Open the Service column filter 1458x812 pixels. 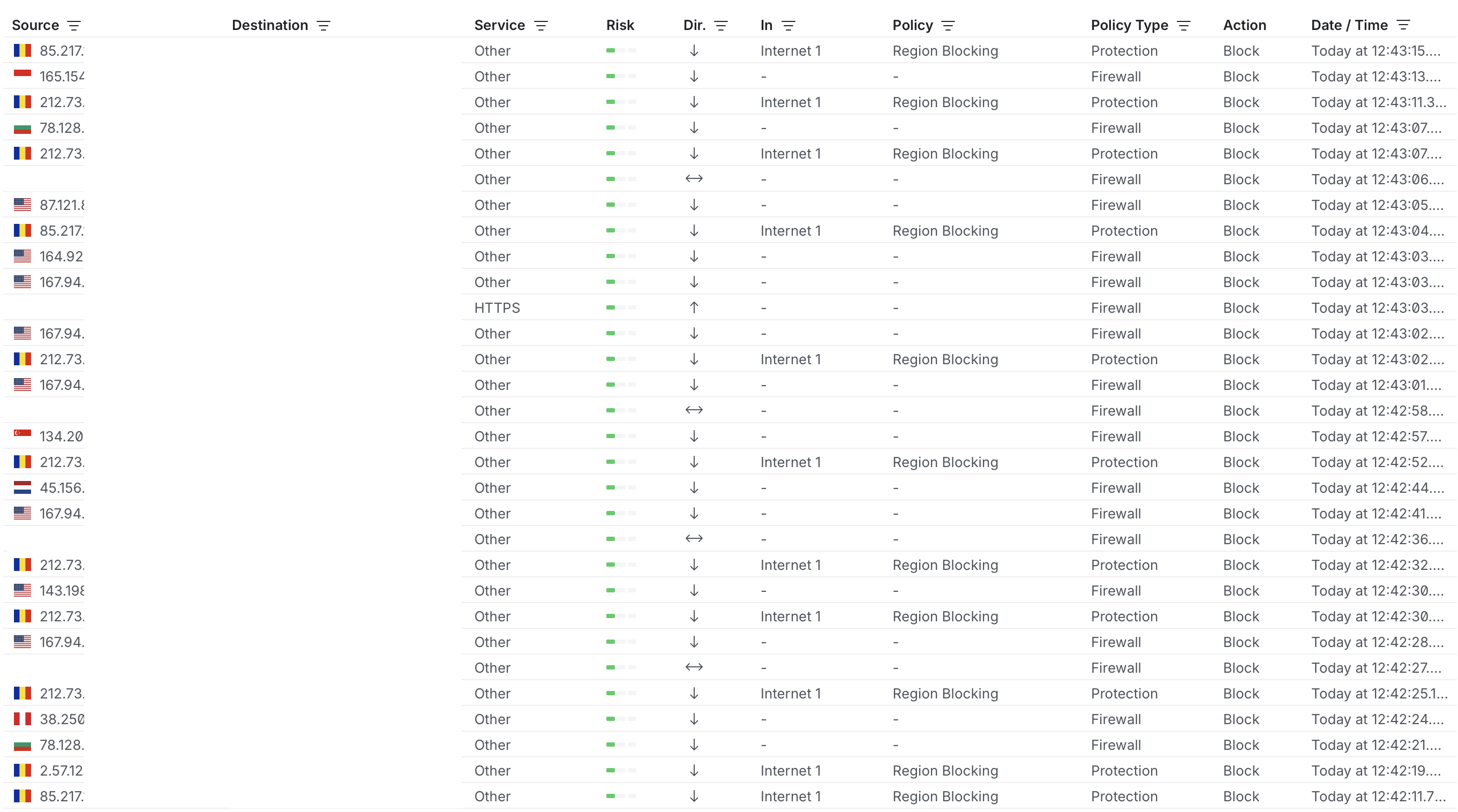pyautogui.click(x=541, y=25)
